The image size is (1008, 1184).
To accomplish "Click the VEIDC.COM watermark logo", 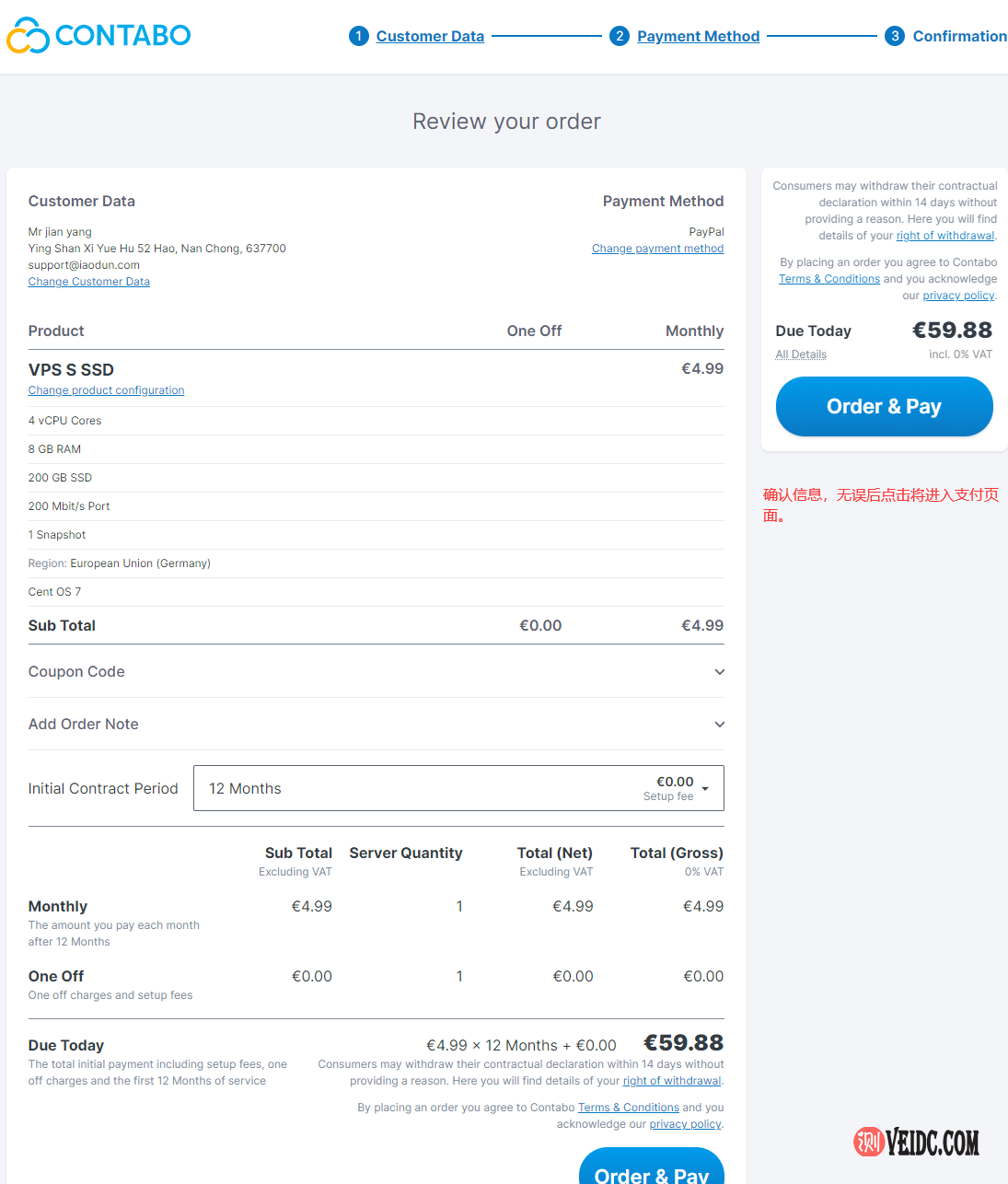I will point(917,1143).
